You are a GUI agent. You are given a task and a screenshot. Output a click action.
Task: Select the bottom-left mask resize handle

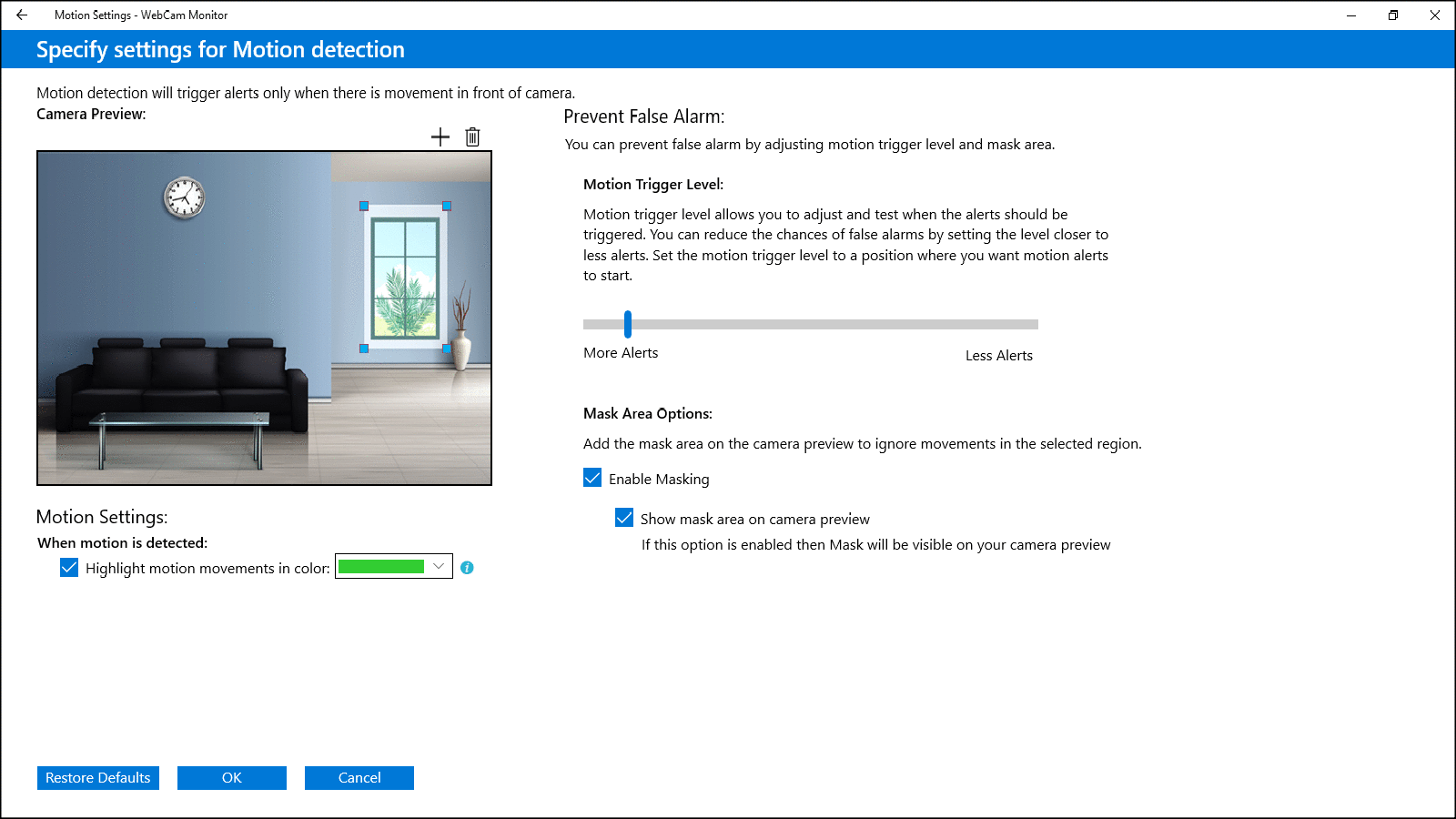click(364, 349)
